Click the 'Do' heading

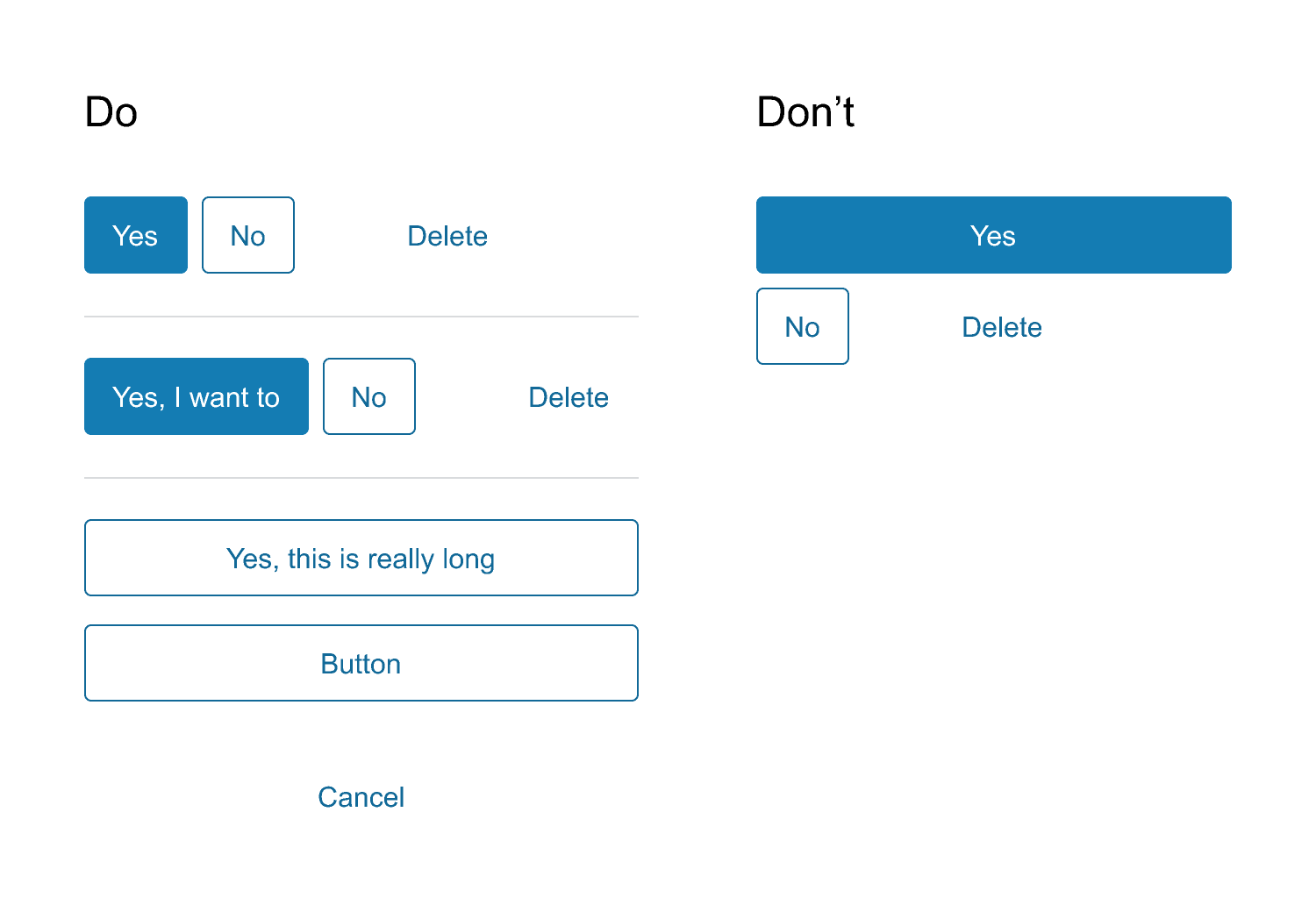111,111
